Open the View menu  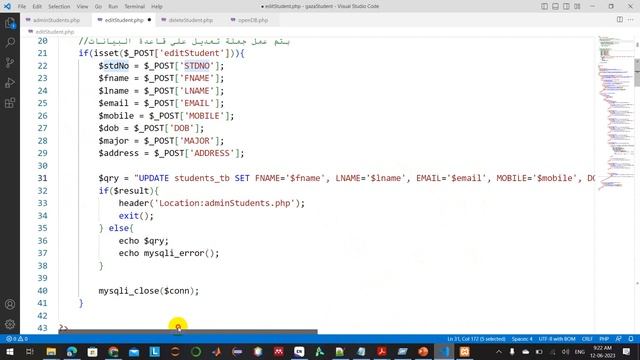pos(82,6)
